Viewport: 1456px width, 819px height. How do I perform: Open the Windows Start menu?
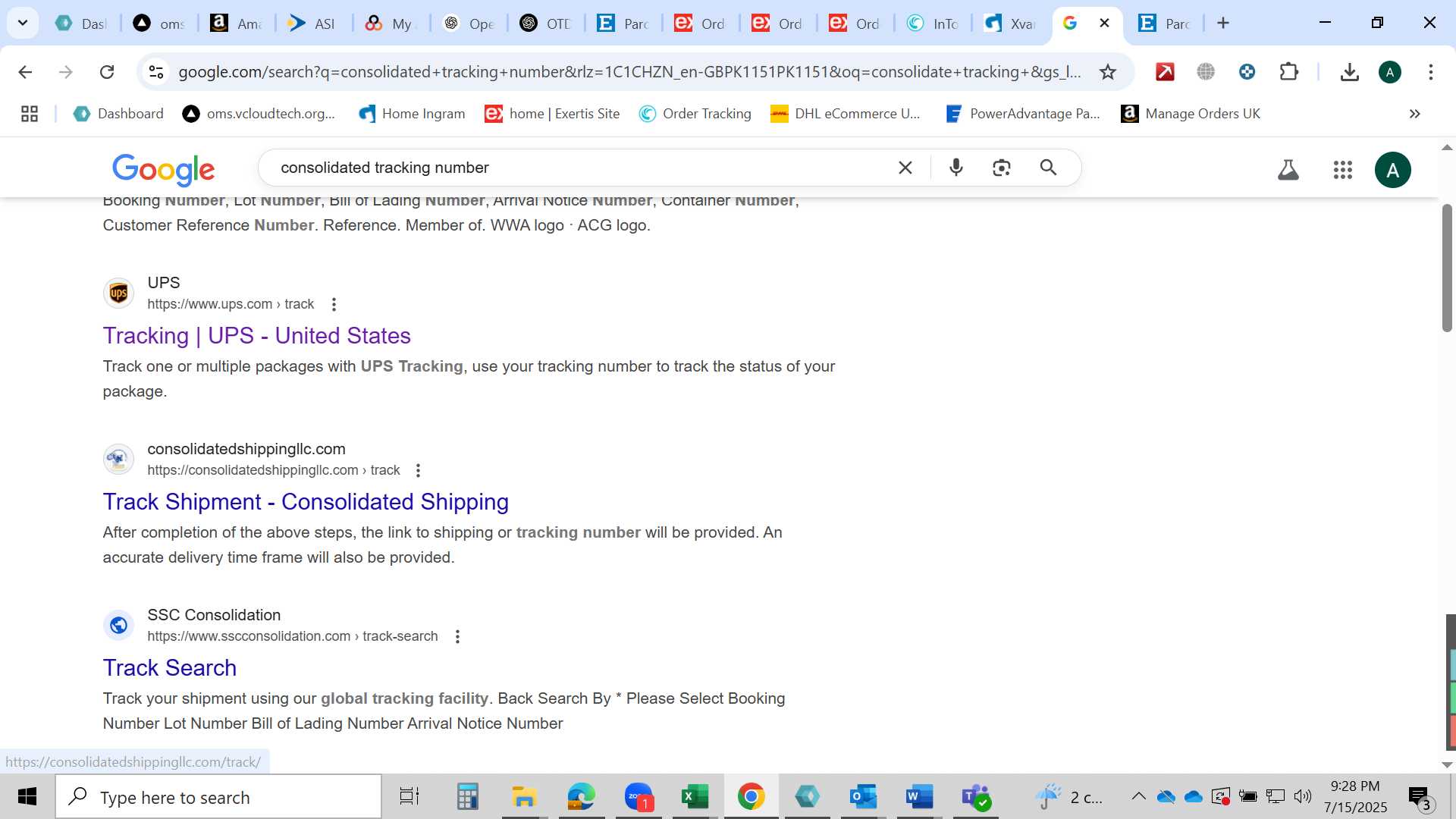click(27, 797)
